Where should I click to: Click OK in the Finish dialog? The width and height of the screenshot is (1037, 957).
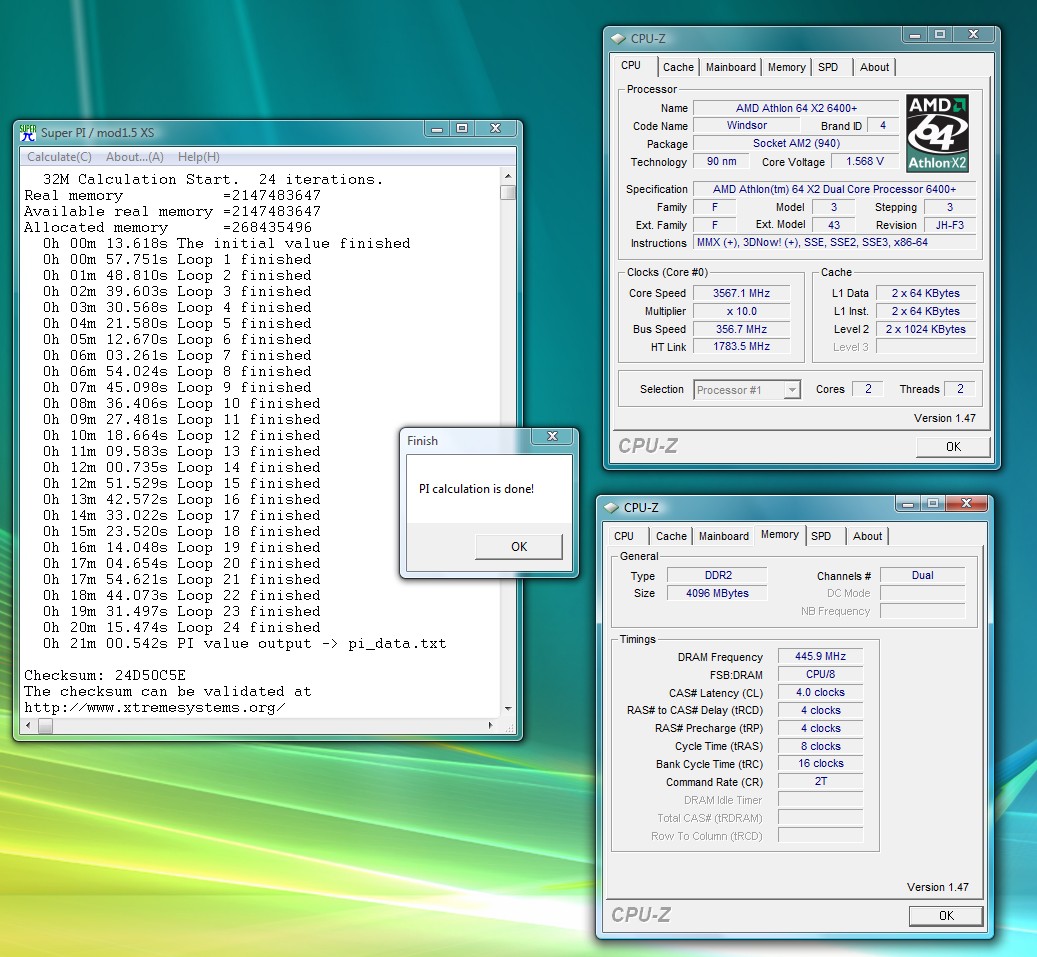[518, 547]
